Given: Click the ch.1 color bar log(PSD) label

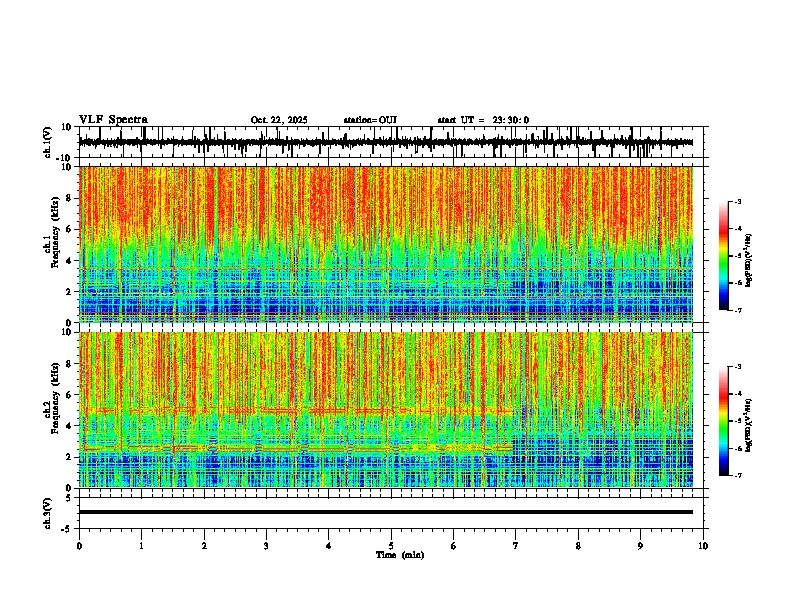Looking at the screenshot, I should click(x=749, y=260).
